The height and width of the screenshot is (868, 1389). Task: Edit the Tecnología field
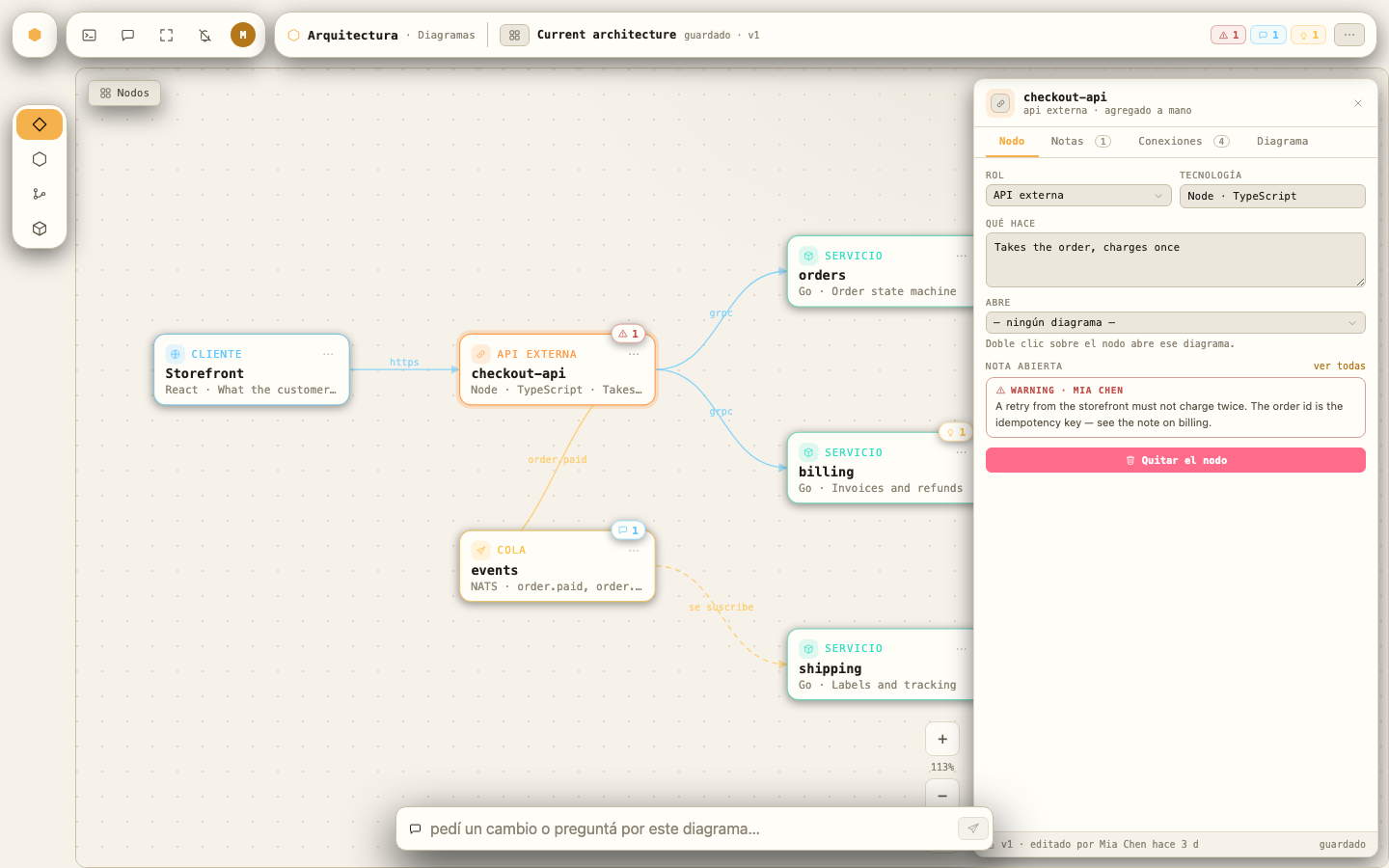pos(1272,196)
